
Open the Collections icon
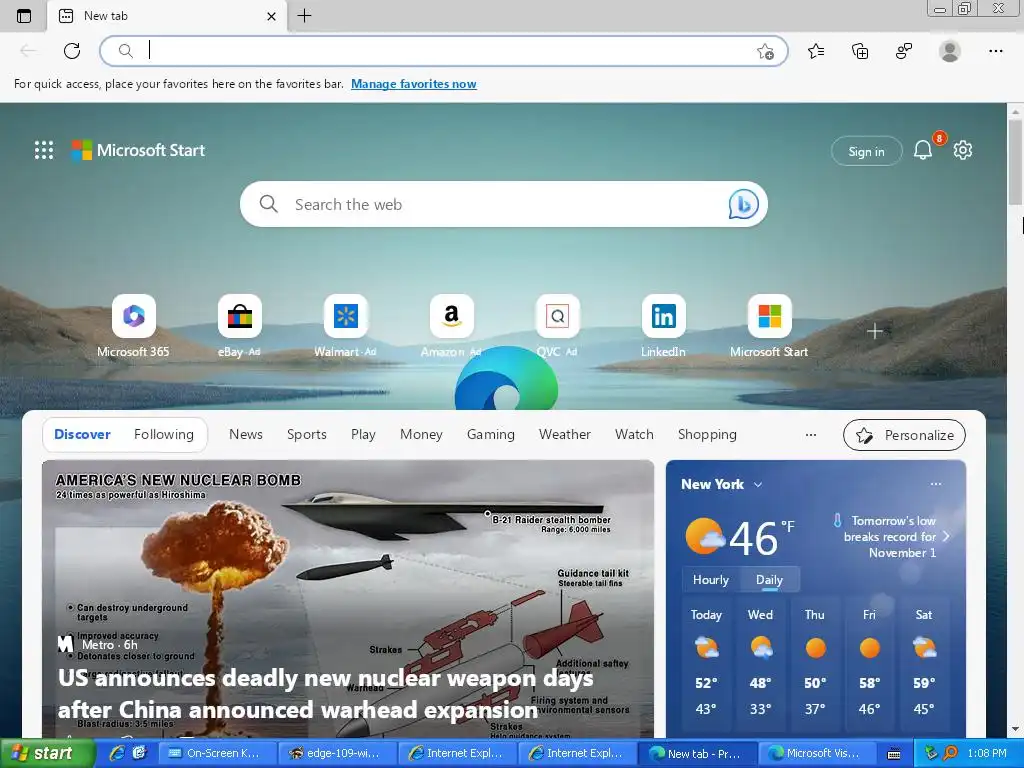(x=860, y=51)
